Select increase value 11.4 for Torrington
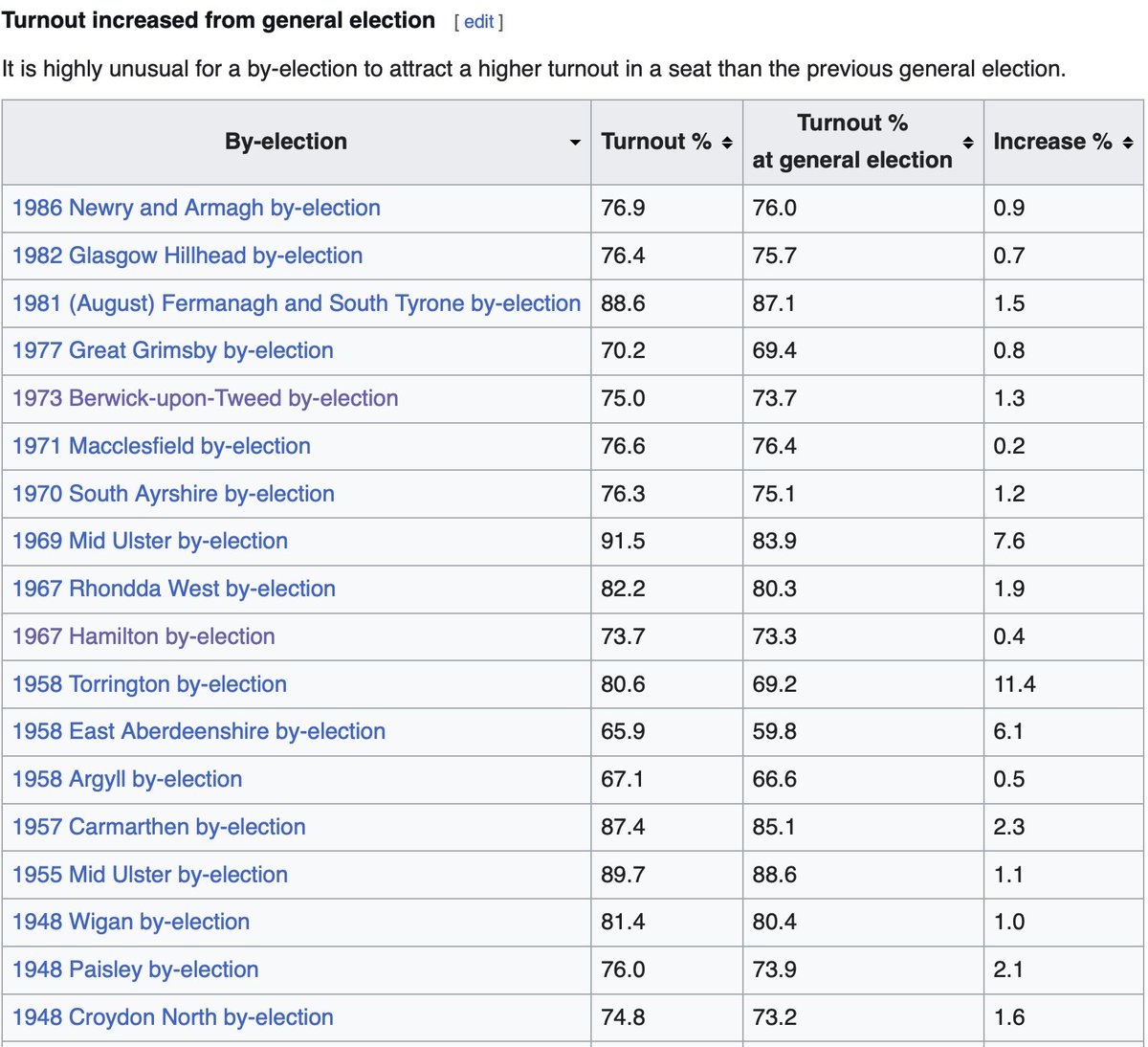Screen dimensions: 1148x1047 [1014, 684]
